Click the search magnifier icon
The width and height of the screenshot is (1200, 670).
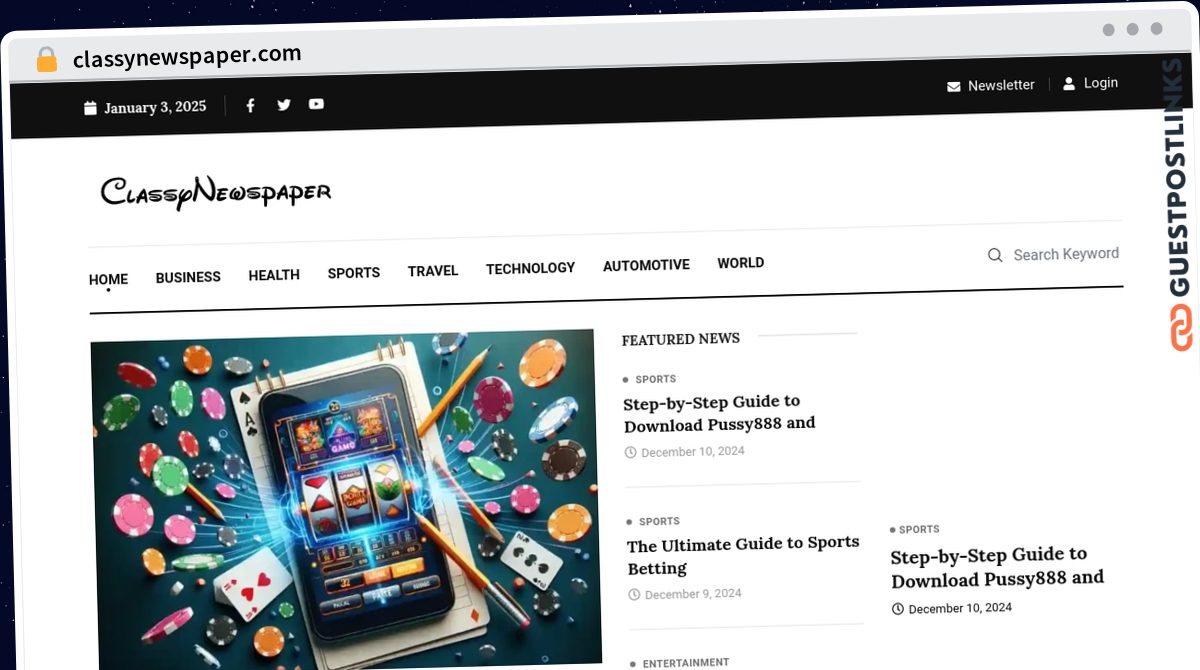[x=995, y=255]
